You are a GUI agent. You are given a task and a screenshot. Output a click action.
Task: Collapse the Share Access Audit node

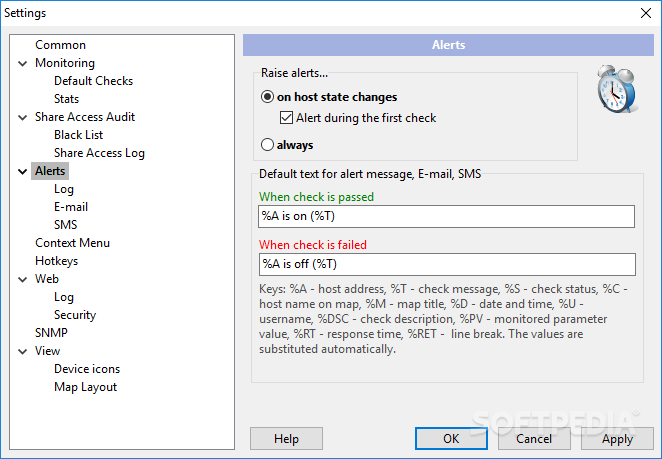tap(23, 117)
